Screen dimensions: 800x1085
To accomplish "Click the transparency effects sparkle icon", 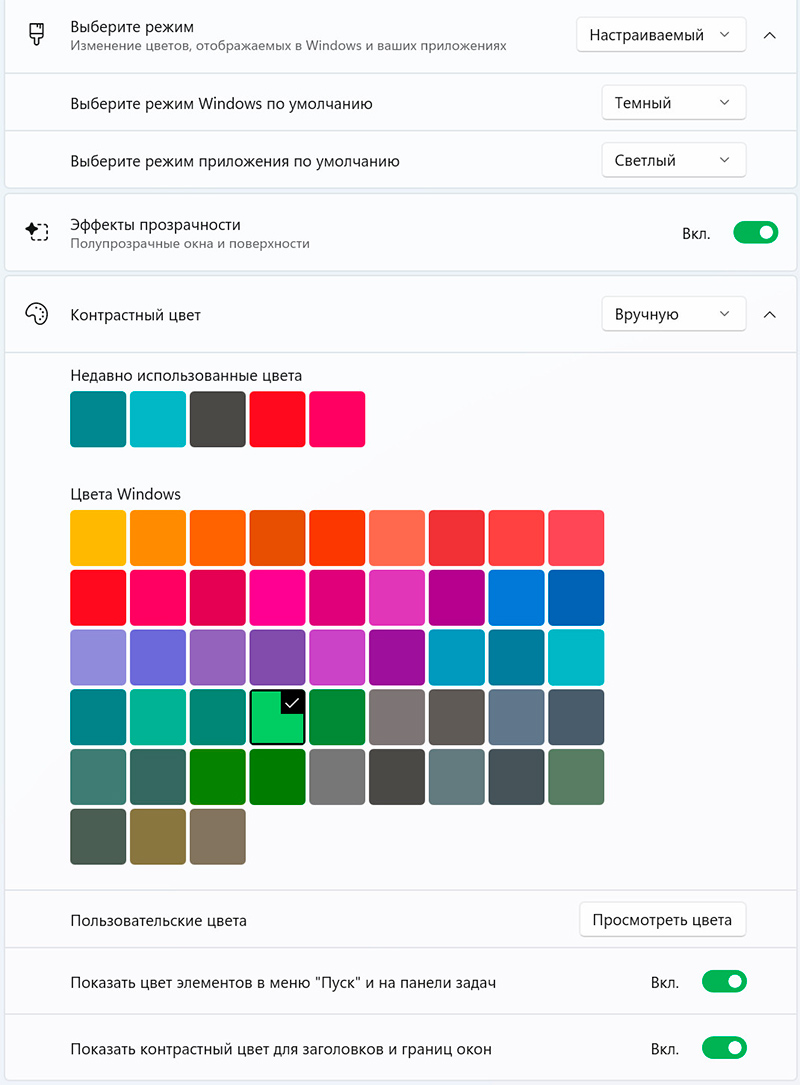I will point(37,232).
